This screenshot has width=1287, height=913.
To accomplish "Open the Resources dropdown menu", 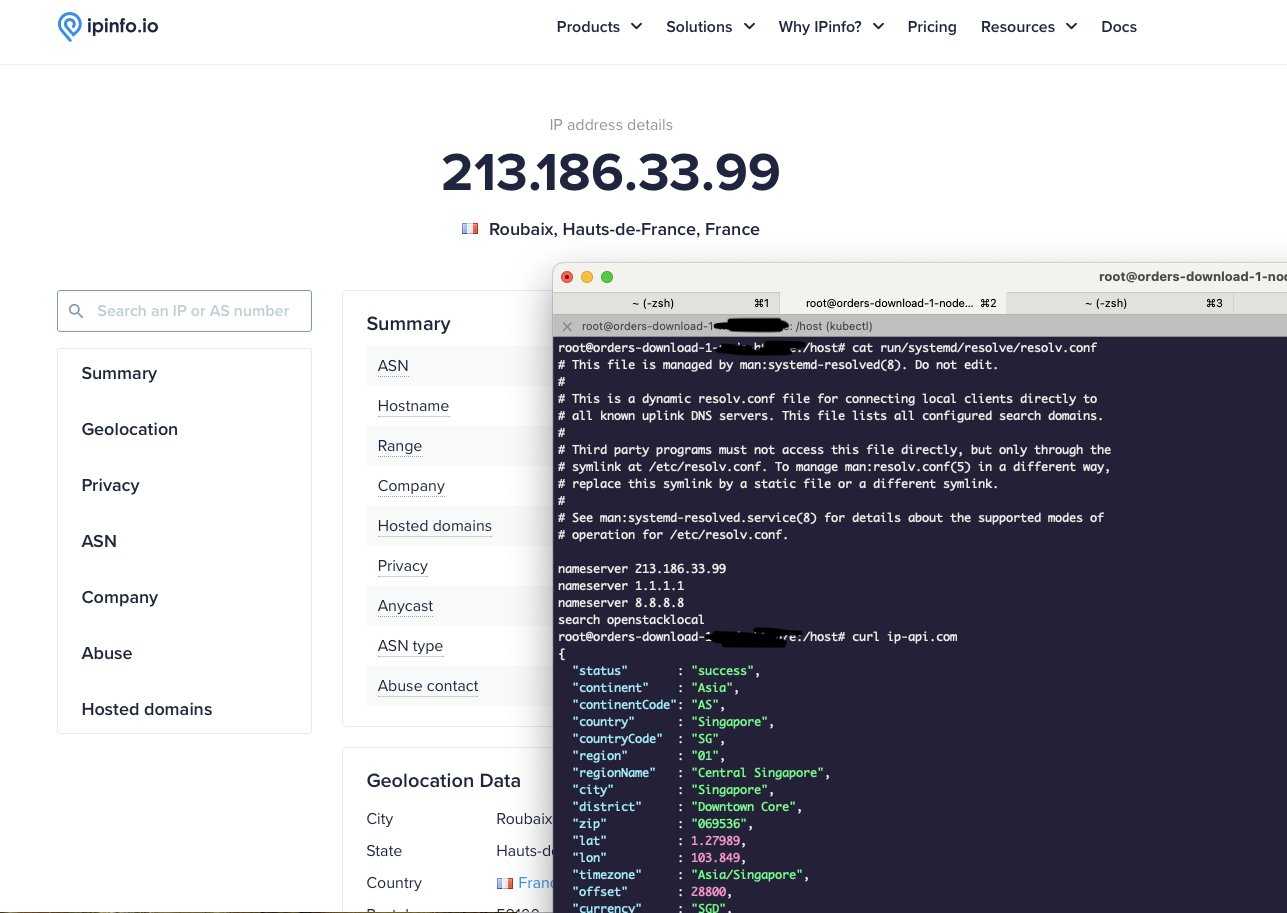I will pyautogui.click(x=1028, y=27).
